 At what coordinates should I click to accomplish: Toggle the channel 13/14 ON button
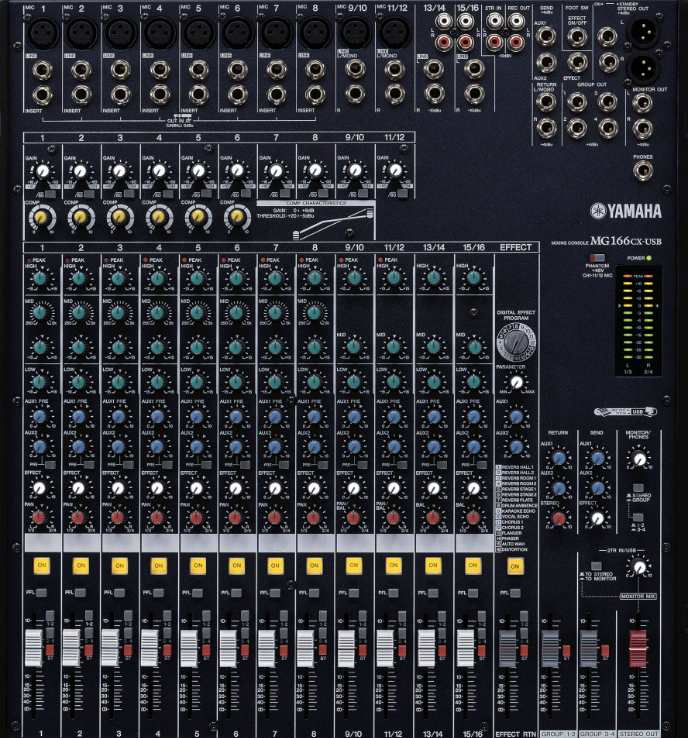433,565
